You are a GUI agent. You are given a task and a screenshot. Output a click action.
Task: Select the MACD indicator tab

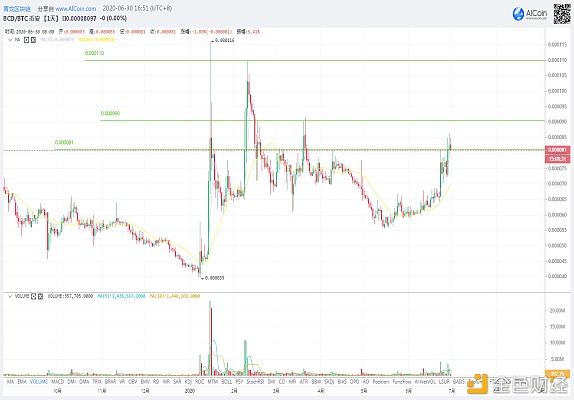57,382
